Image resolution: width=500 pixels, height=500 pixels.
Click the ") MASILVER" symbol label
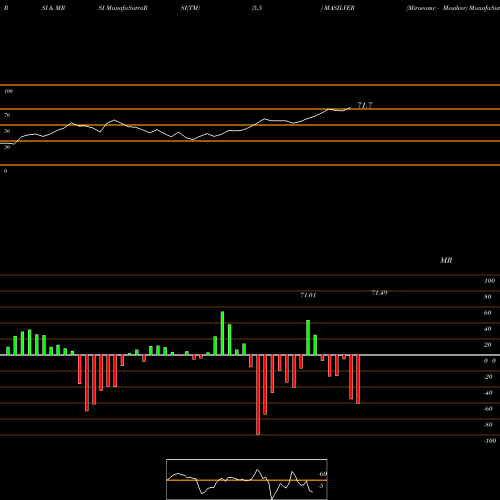click(x=337, y=8)
